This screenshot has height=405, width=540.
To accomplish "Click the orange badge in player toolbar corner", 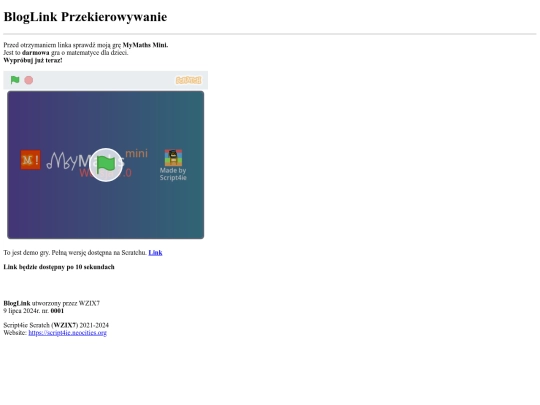I will (188, 80).
